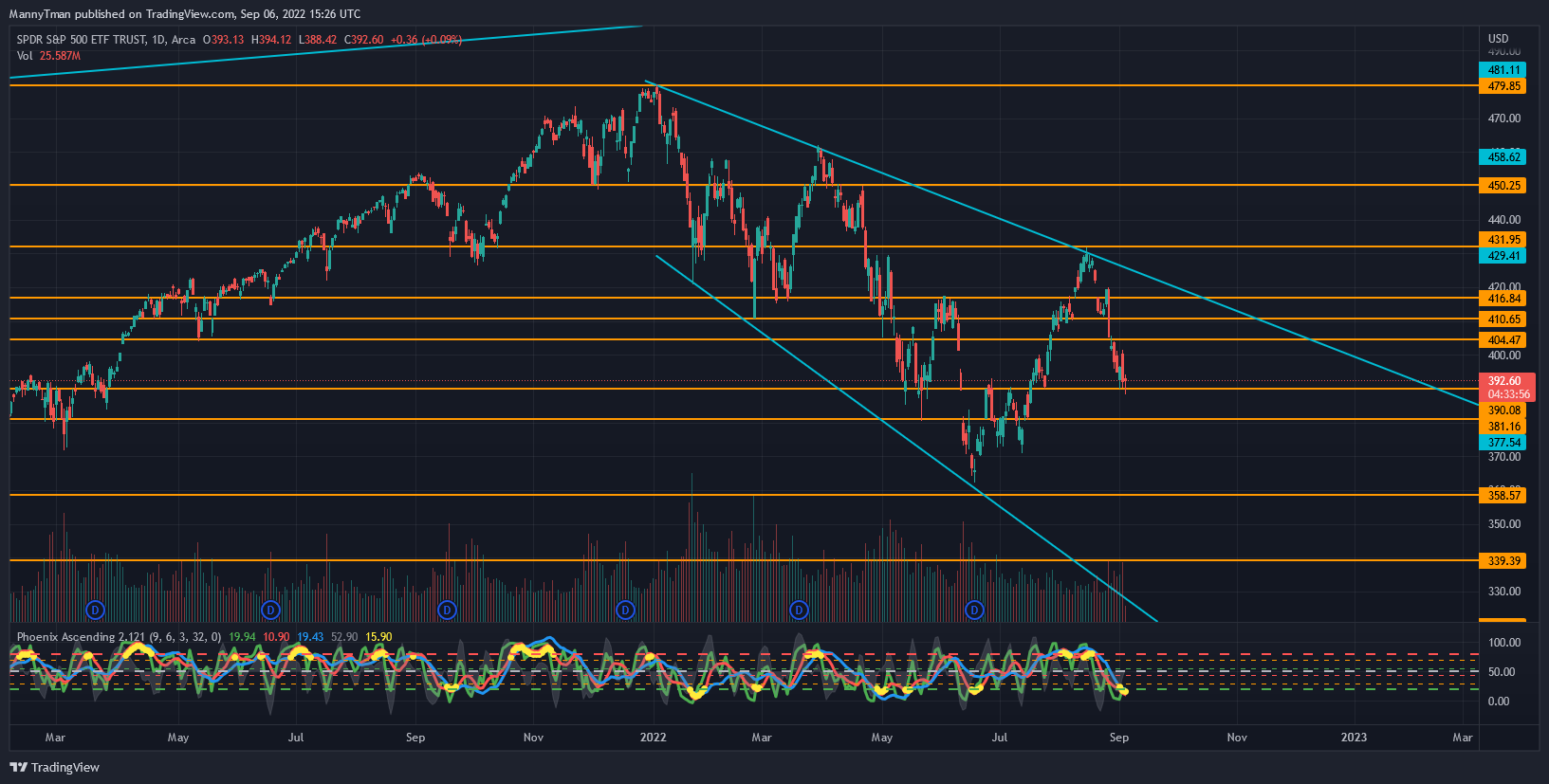Image resolution: width=1549 pixels, height=784 pixels.
Task: Click the 52.90 indicator value
Action: [x=344, y=637]
